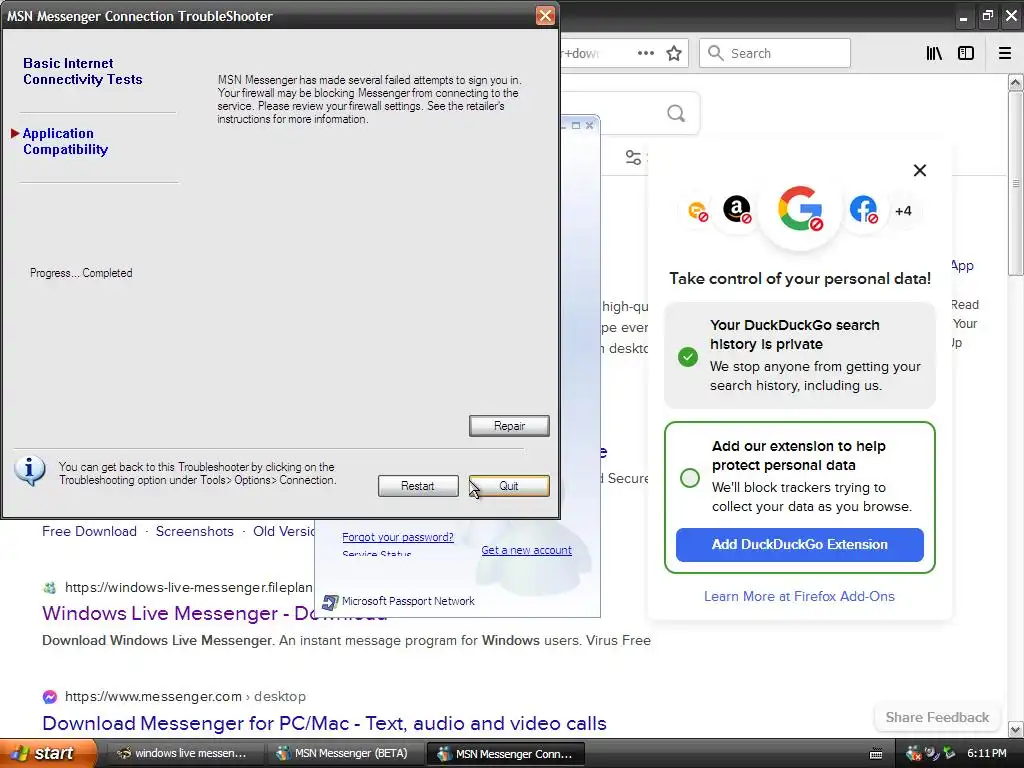Click the green safely remove hardware tray icon
1024x768 pixels.
click(949, 754)
